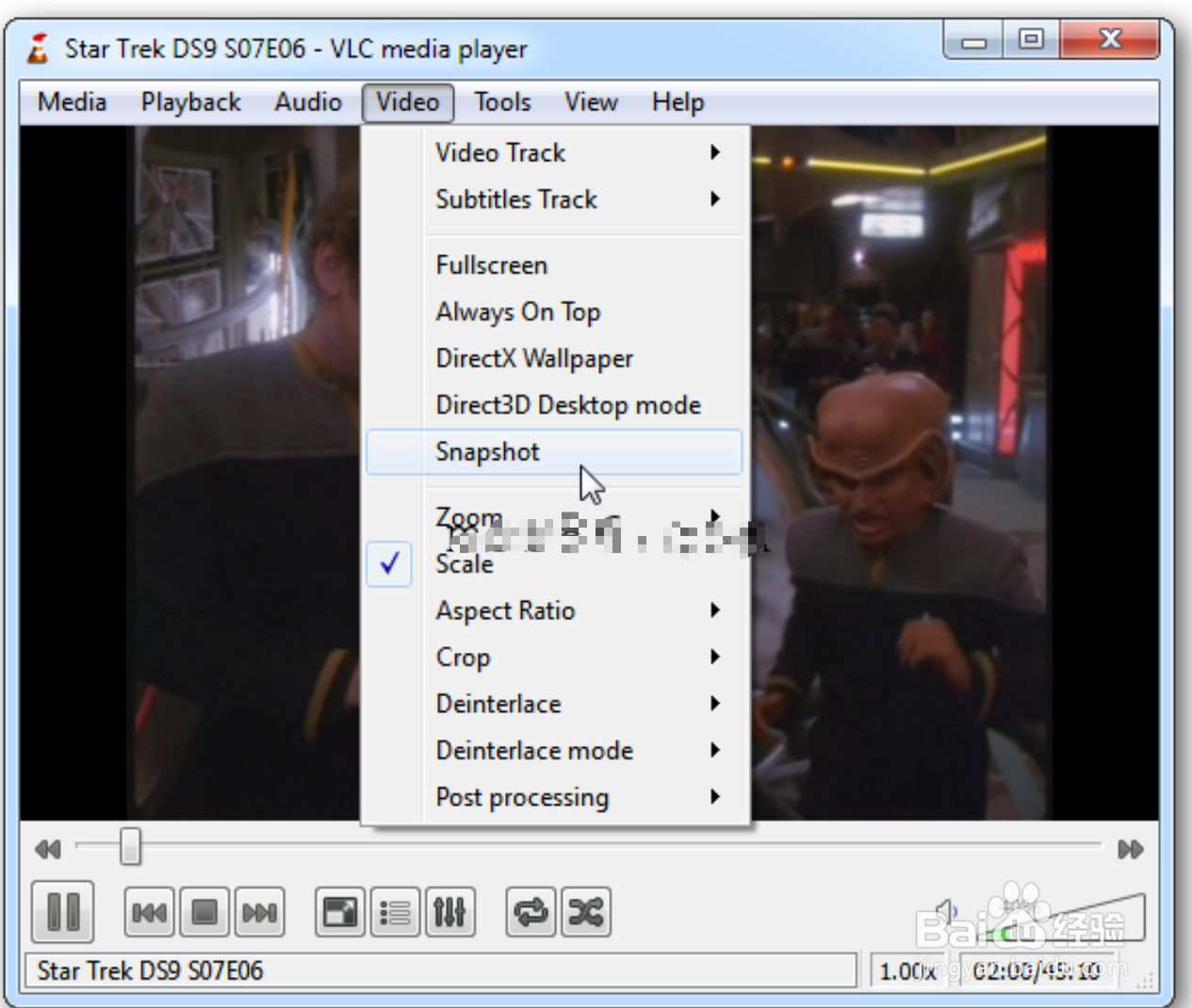Click the seek bar slider handle
The width and height of the screenshot is (1192, 1008).
(130, 846)
